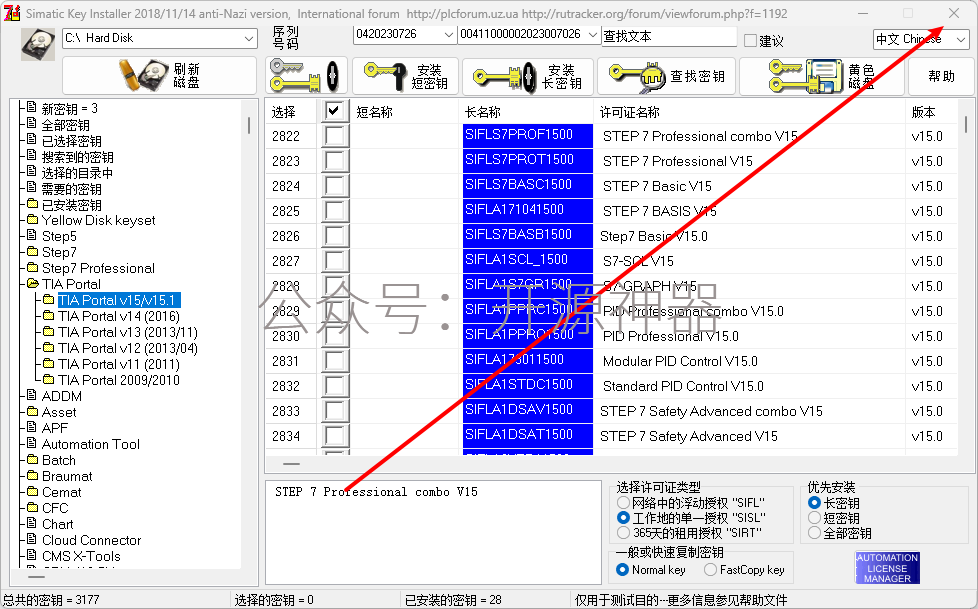Open the Step7 Professional folder
This screenshot has height=609, width=978.
(98, 268)
